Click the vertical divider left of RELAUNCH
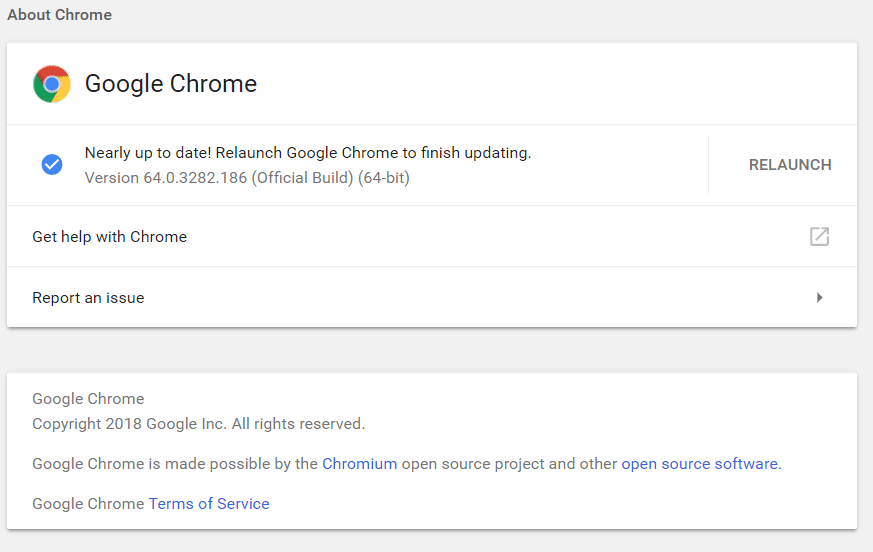Viewport: 873px width, 552px height. (x=708, y=165)
